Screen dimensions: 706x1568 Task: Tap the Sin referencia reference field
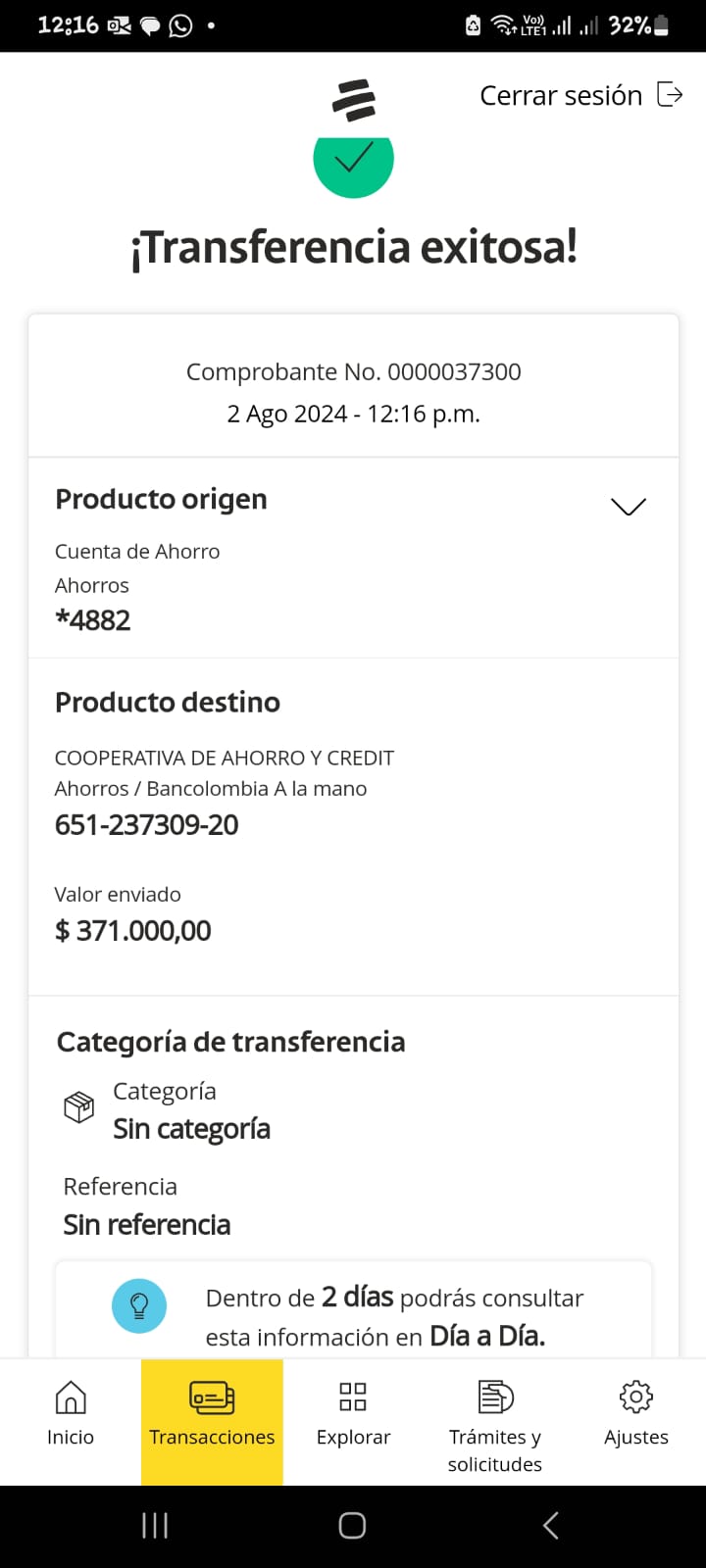click(x=147, y=1224)
